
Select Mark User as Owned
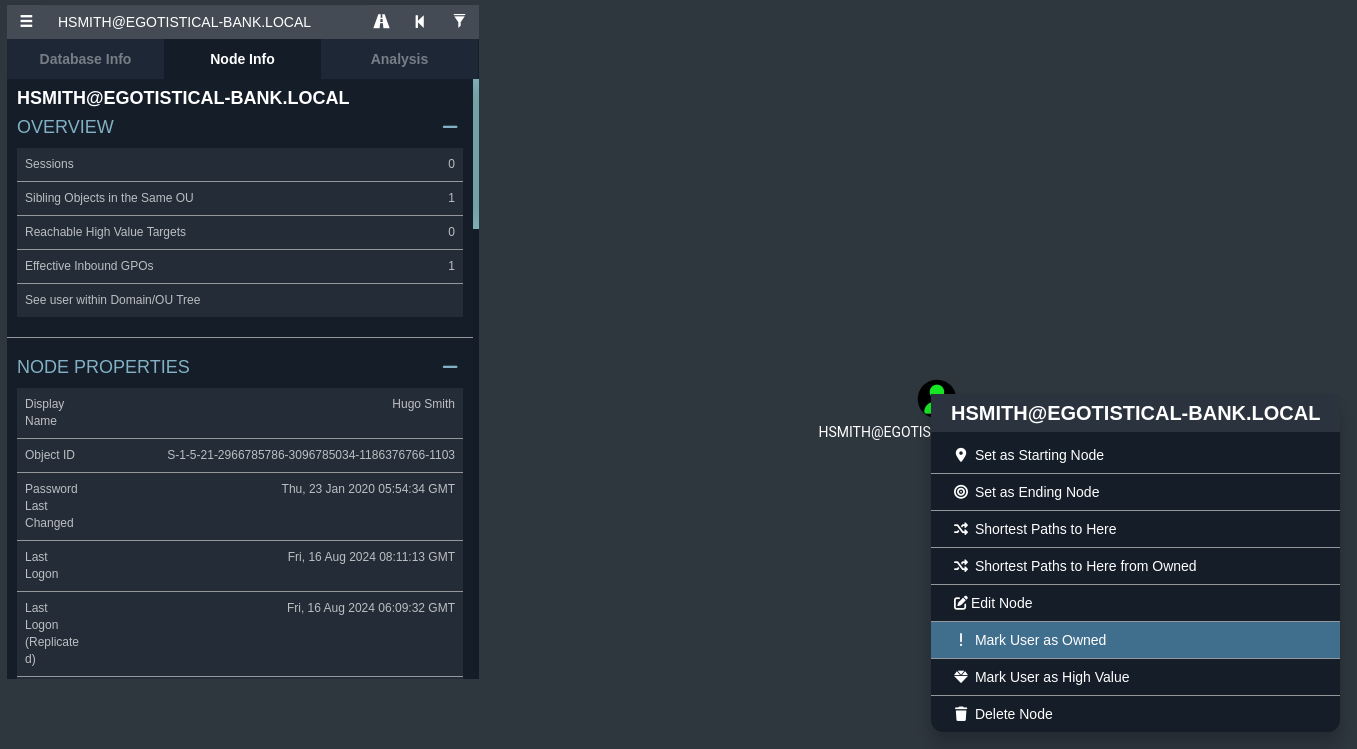click(1135, 640)
